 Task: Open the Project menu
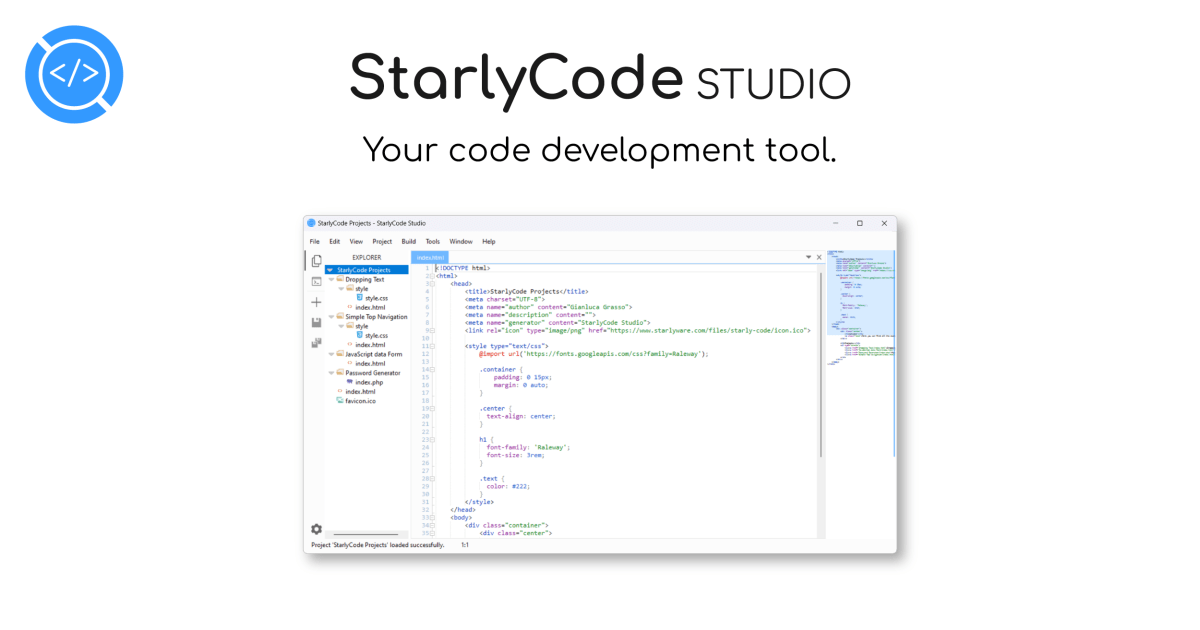pyautogui.click(x=382, y=241)
